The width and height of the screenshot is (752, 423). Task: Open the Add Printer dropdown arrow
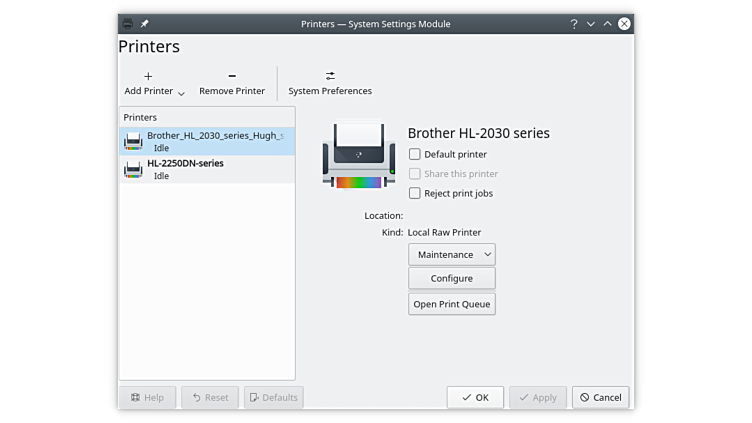click(x=181, y=93)
